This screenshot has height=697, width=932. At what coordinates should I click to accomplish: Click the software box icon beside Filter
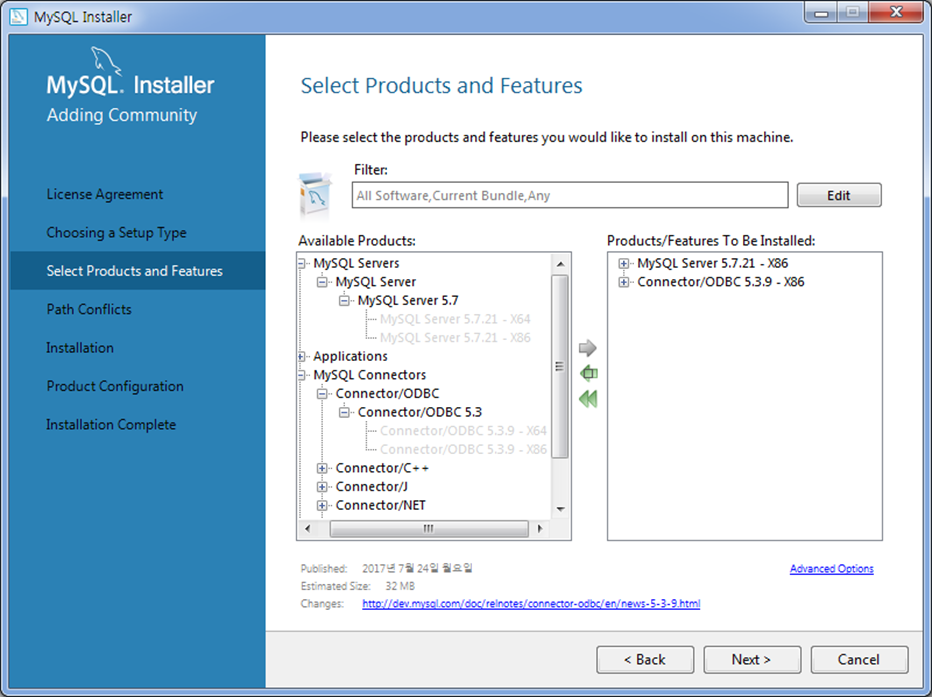(315, 194)
